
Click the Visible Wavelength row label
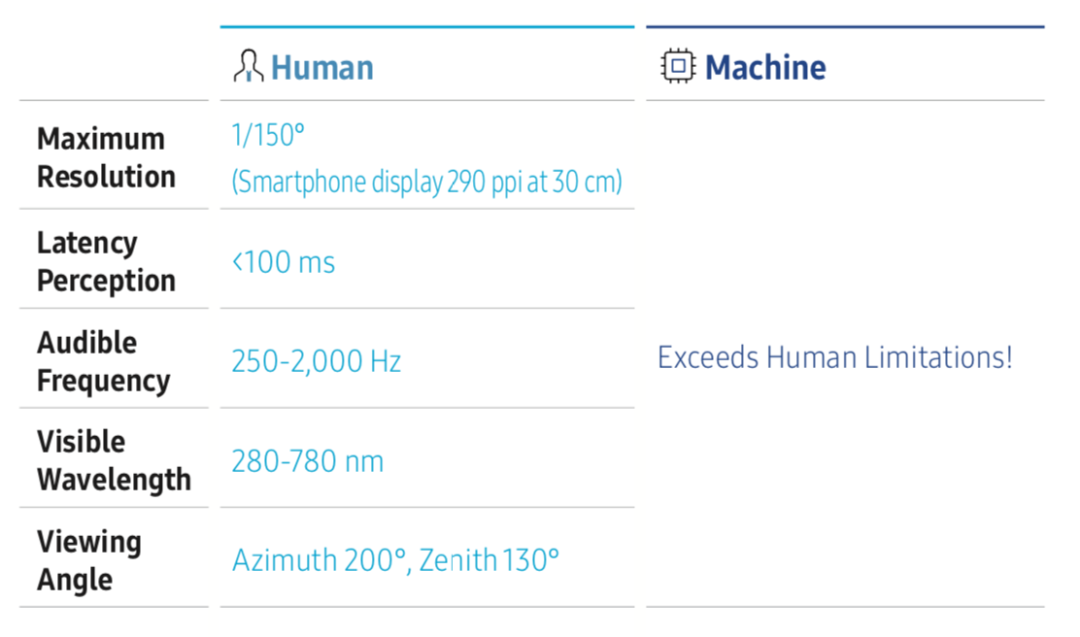[x=114, y=461]
